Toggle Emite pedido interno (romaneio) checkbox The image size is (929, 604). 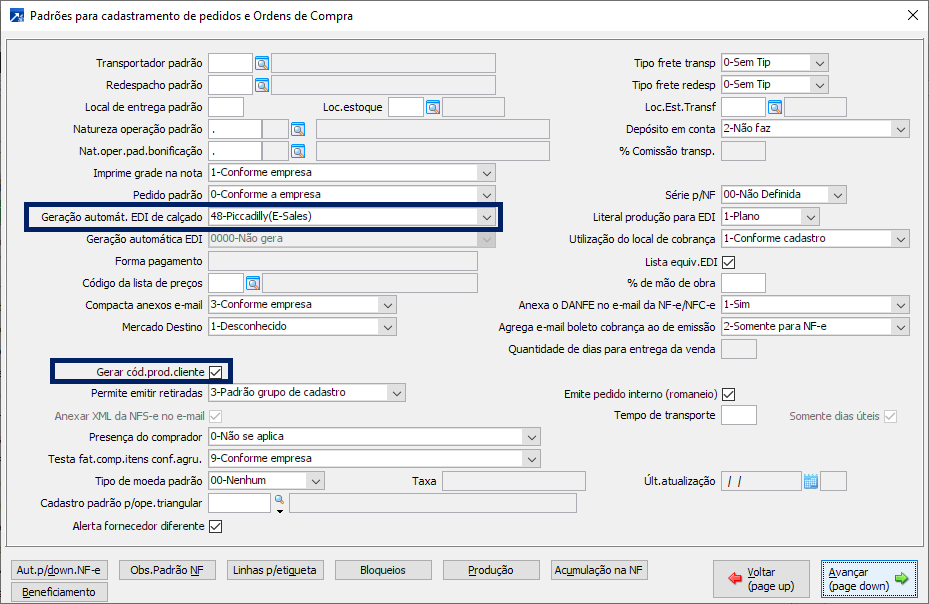point(729,394)
